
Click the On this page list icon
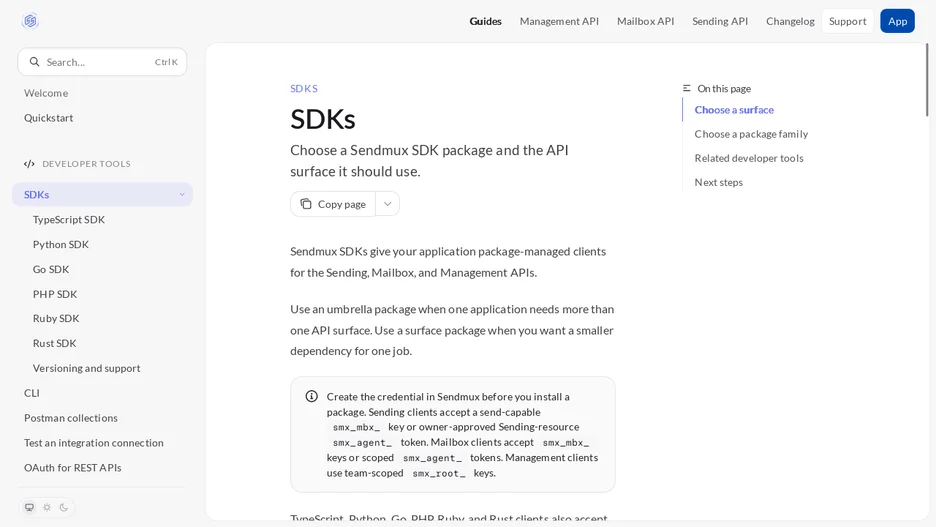686,88
